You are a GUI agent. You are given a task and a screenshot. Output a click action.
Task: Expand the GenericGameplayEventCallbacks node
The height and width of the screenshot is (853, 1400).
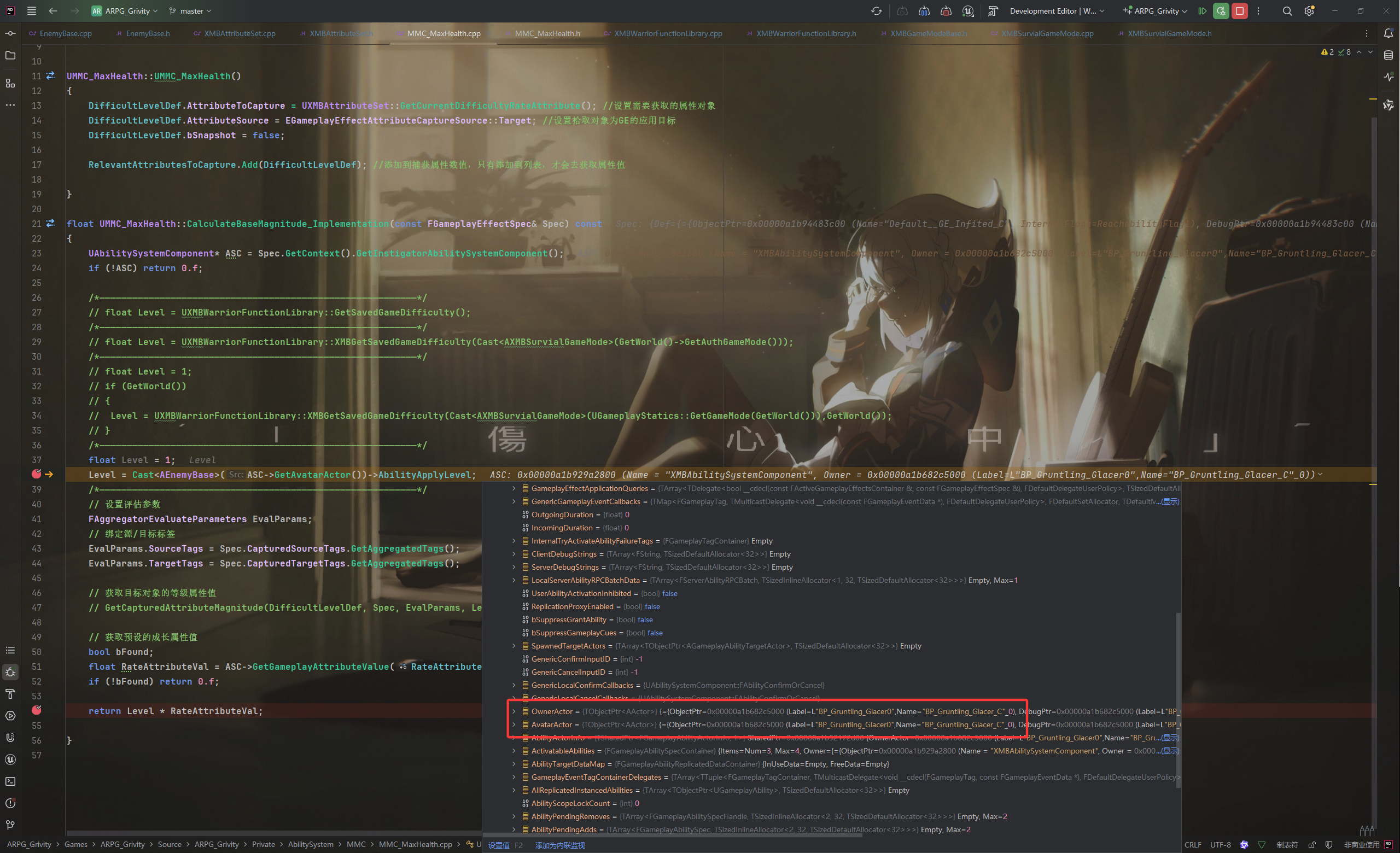click(x=514, y=501)
